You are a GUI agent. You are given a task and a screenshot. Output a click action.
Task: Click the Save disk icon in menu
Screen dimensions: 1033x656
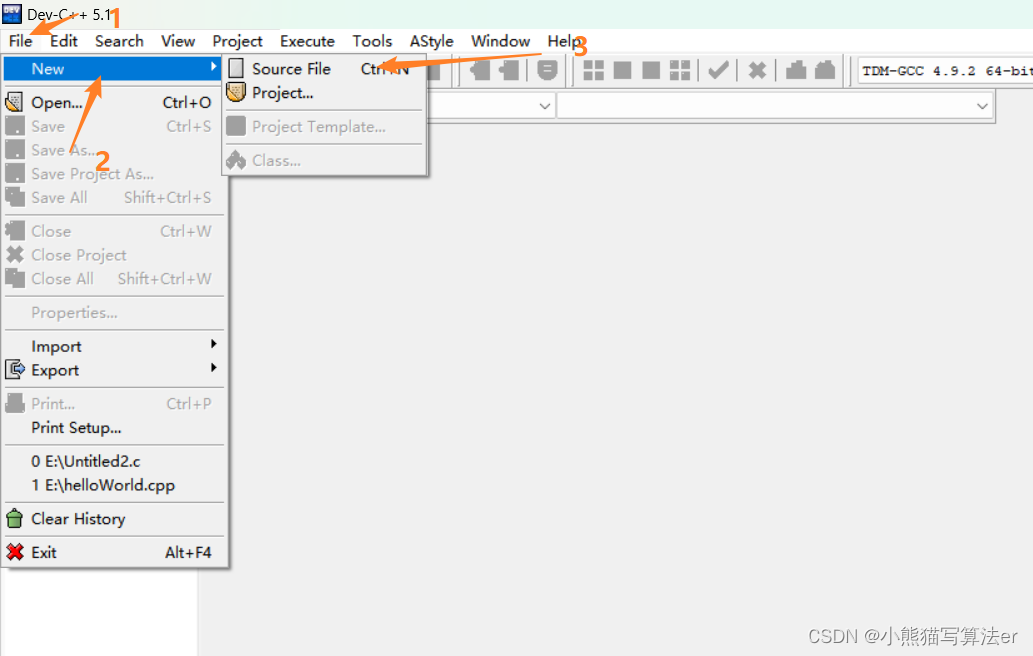pyautogui.click(x=14, y=126)
